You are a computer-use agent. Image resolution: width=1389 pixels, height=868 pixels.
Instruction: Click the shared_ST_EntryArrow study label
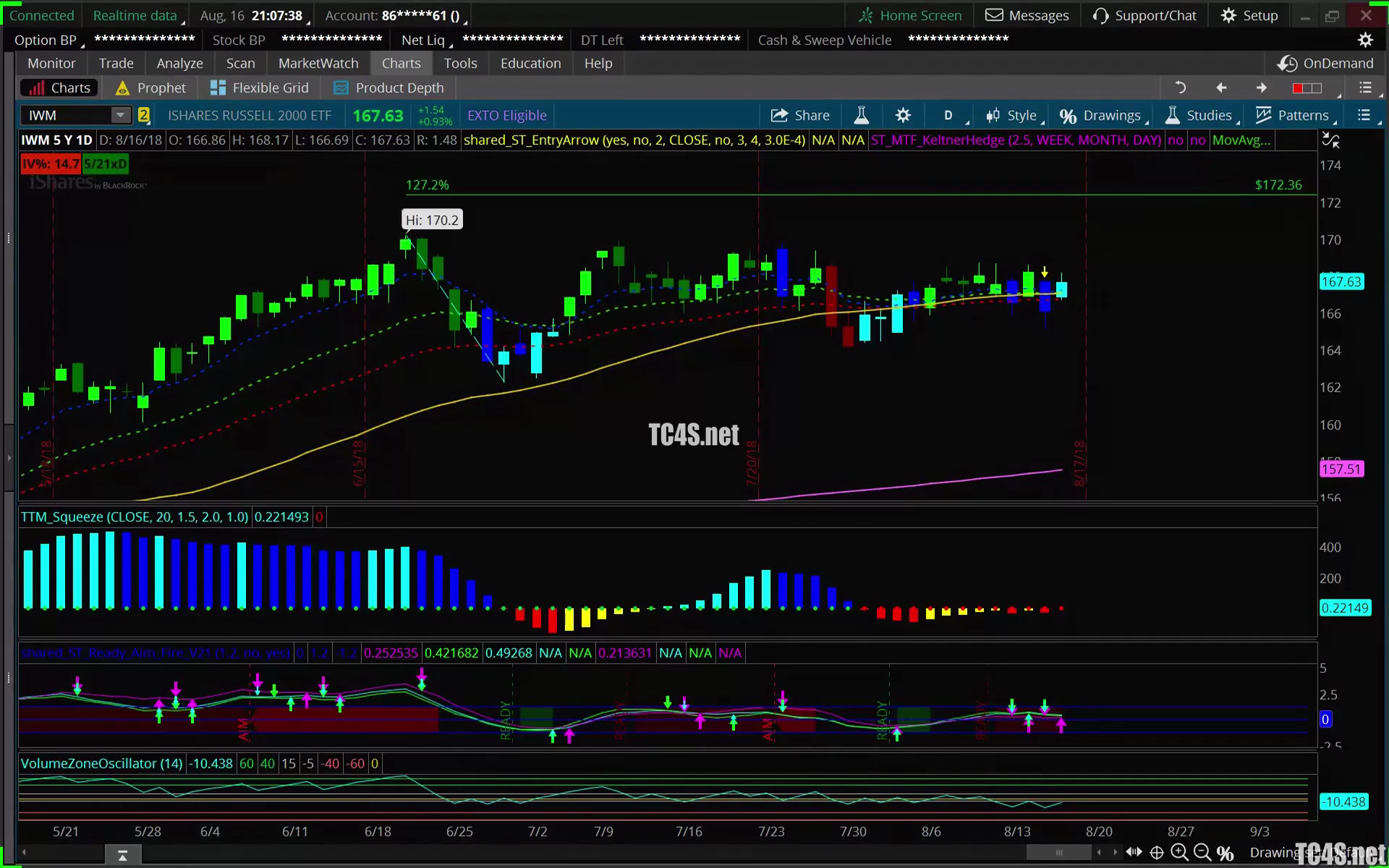pyautogui.click(x=634, y=140)
